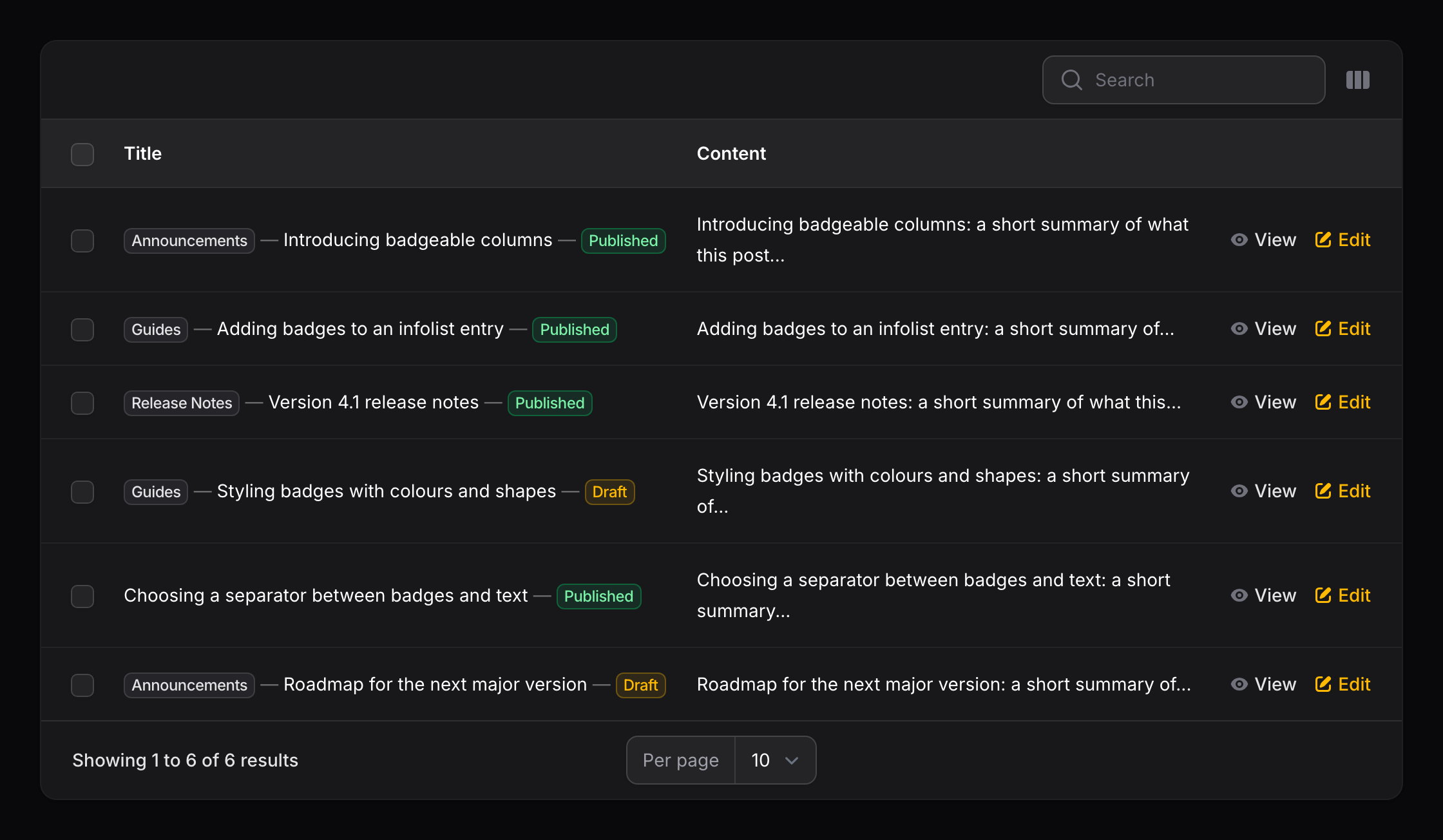
Task: Click the Published badge on Introducing badgeable columns
Action: tap(623, 241)
